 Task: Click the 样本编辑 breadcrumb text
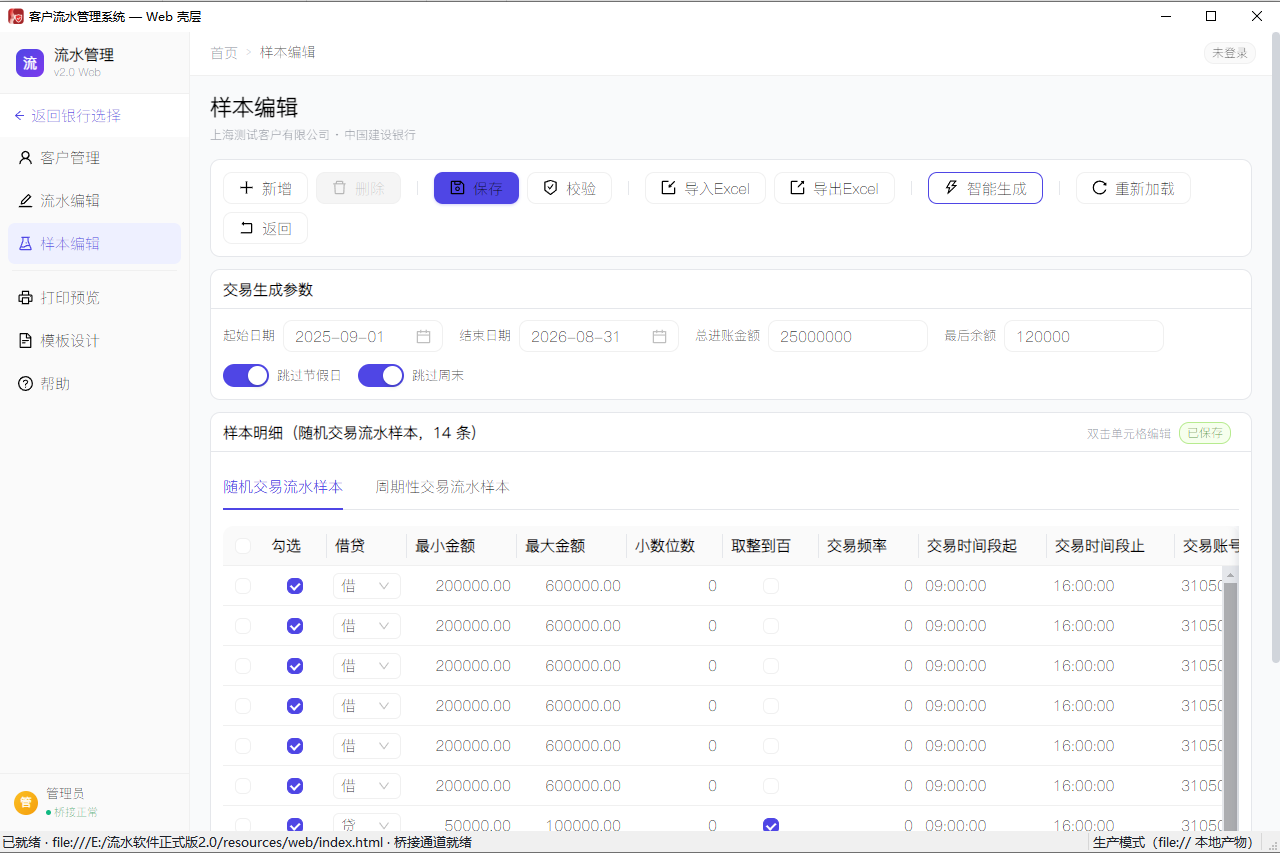pos(288,52)
